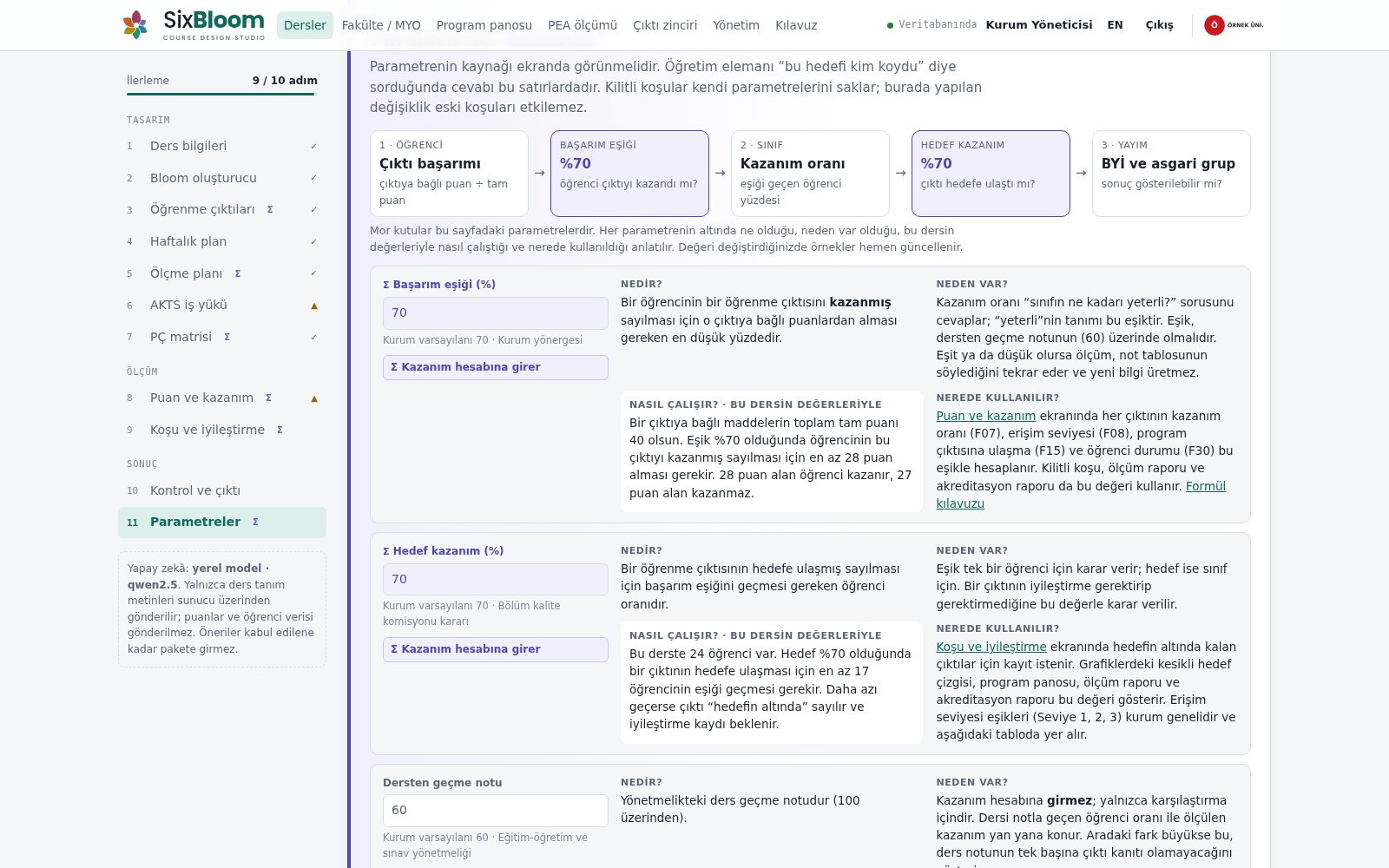Follow the Puan ve kazanım link

click(x=985, y=416)
